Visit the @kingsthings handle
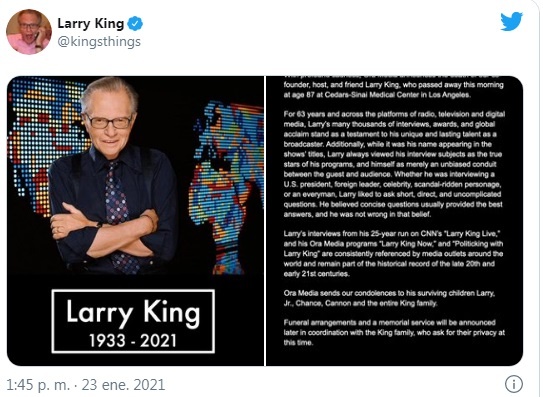543x397 pixels. point(99,42)
